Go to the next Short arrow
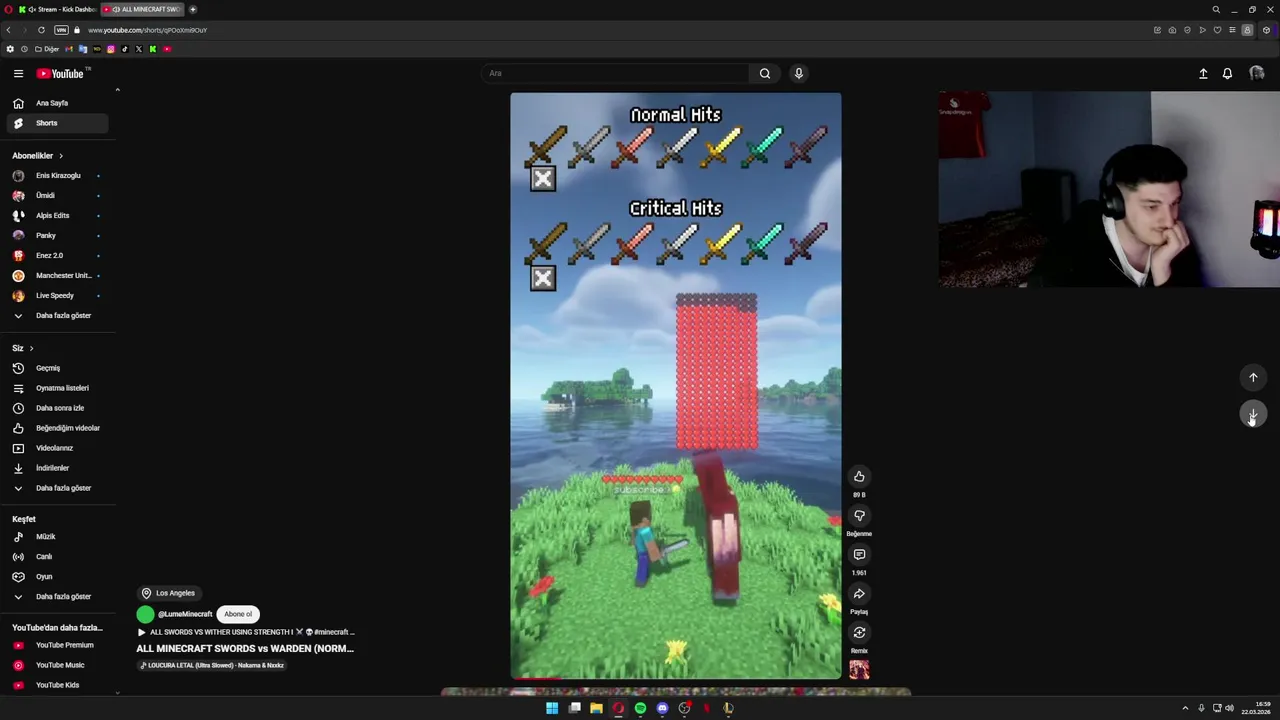 pyautogui.click(x=1253, y=414)
